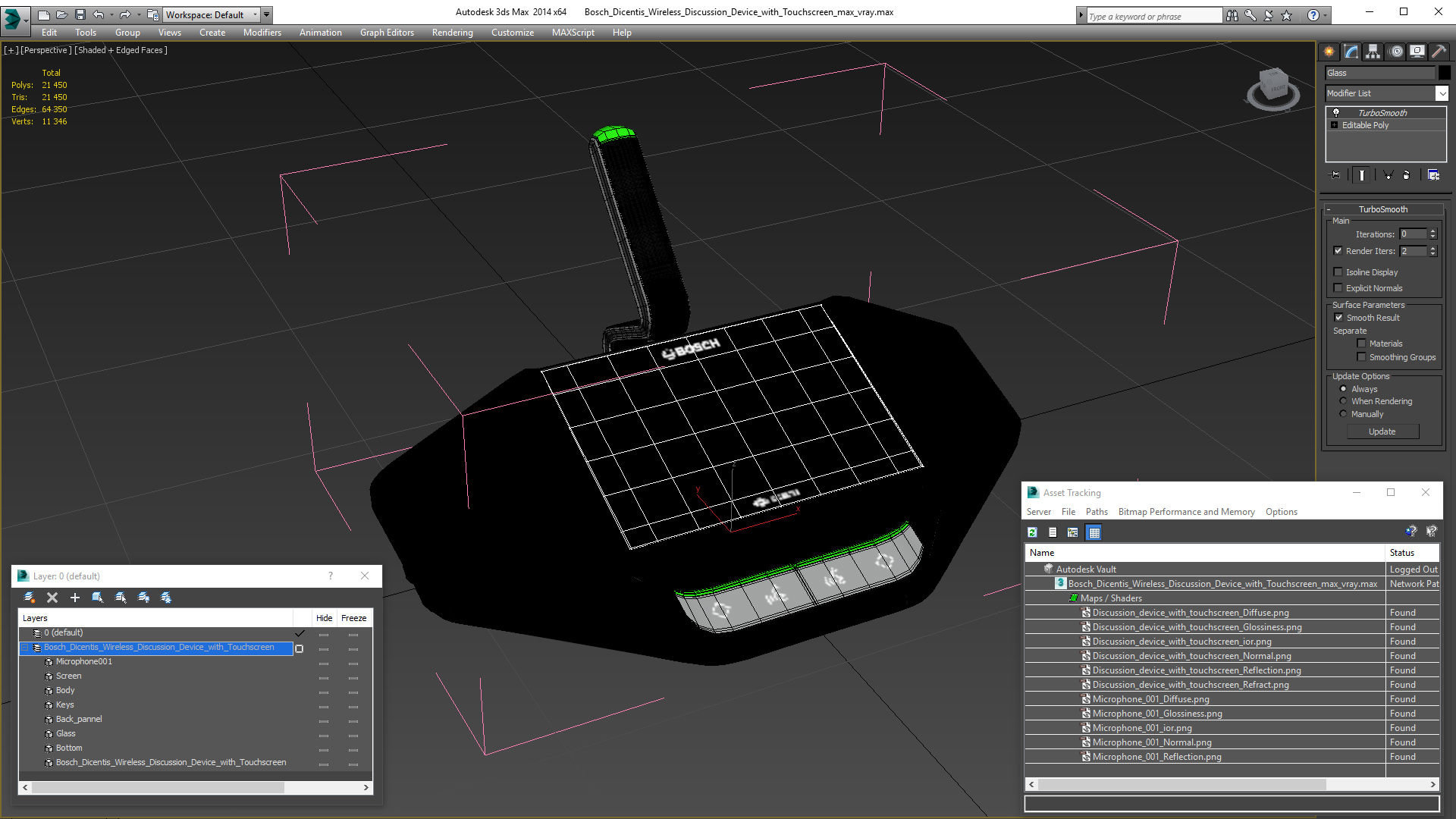Viewport: 1456px width, 819px height.
Task: Open the Quick Access Toolbar customize dropdown
Action: [x=266, y=14]
